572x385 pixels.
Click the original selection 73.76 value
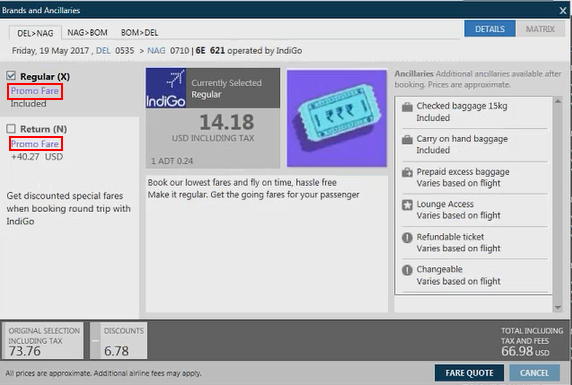pyautogui.click(x=25, y=351)
